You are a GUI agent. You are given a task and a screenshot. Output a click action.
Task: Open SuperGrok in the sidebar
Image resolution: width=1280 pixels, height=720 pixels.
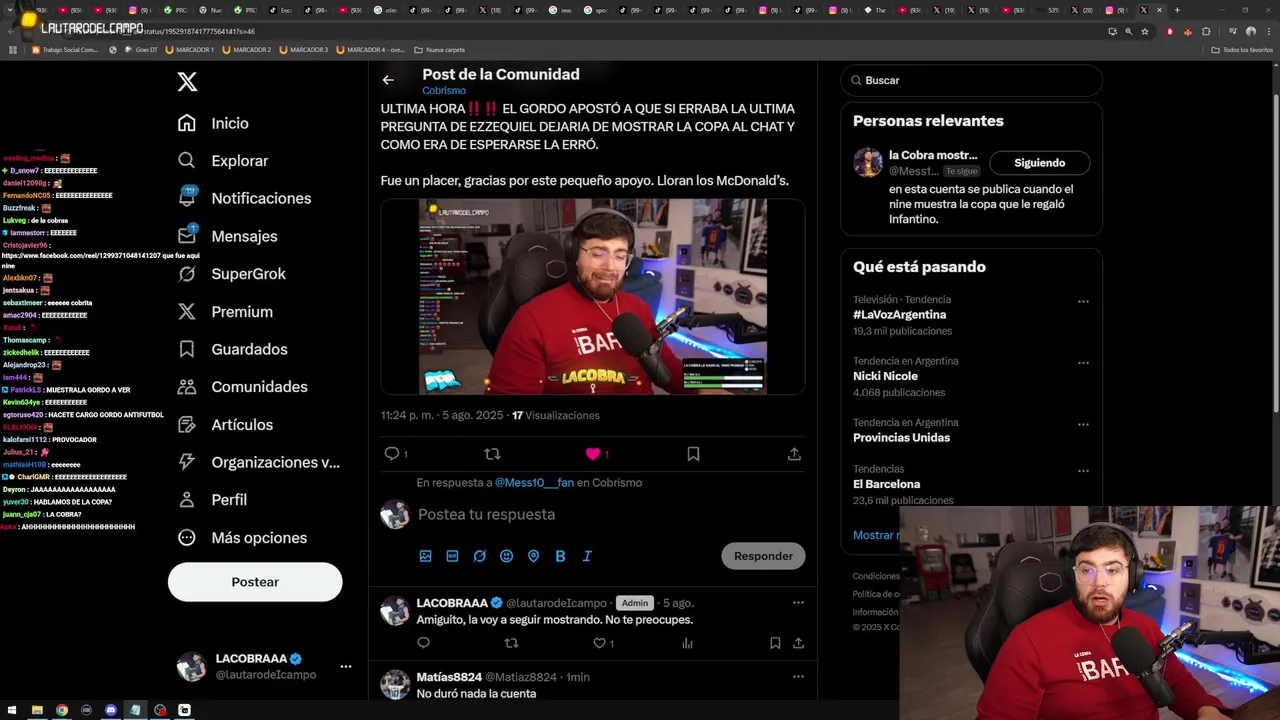pos(231,274)
